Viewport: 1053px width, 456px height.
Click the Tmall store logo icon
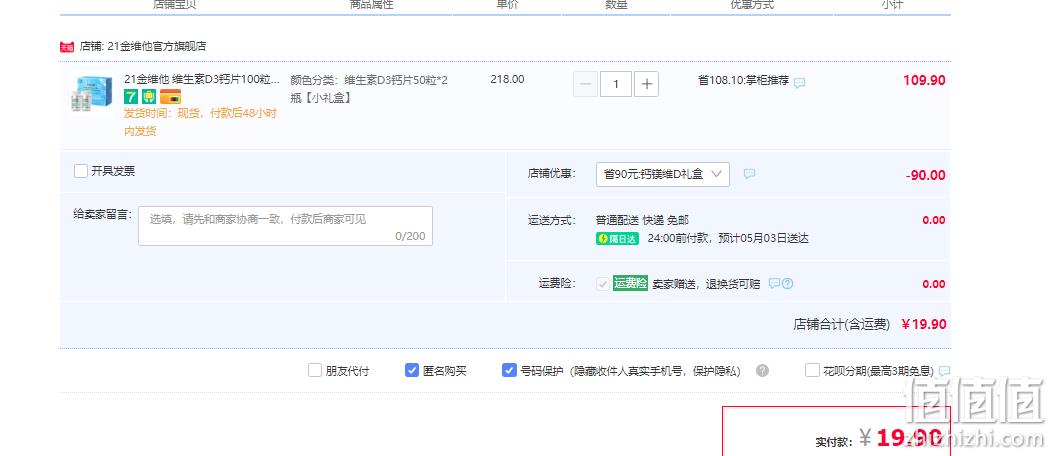click(66, 46)
